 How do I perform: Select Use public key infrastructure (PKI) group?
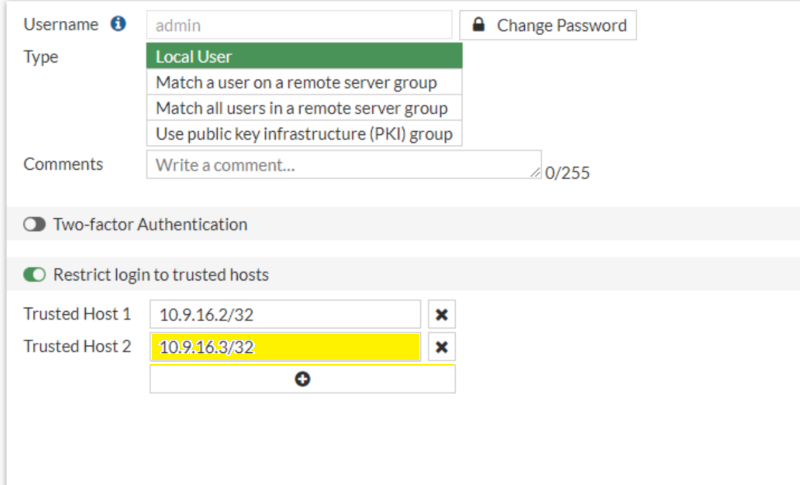tap(304, 133)
